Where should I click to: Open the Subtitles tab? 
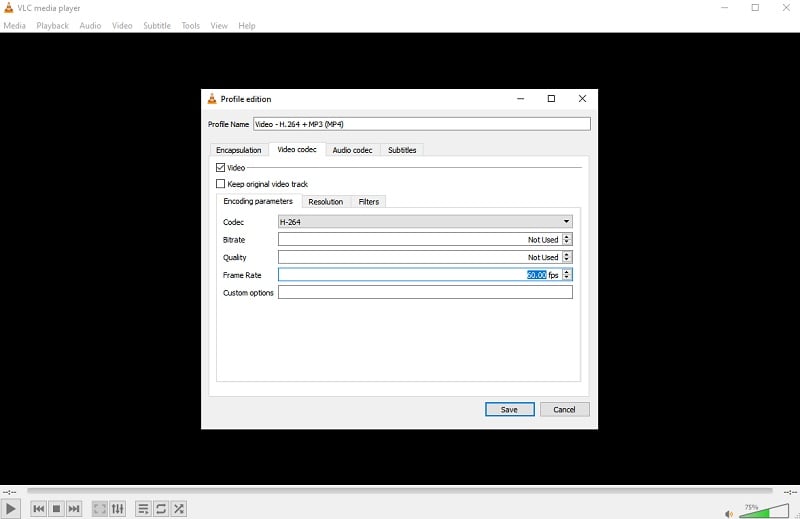pyautogui.click(x=402, y=150)
